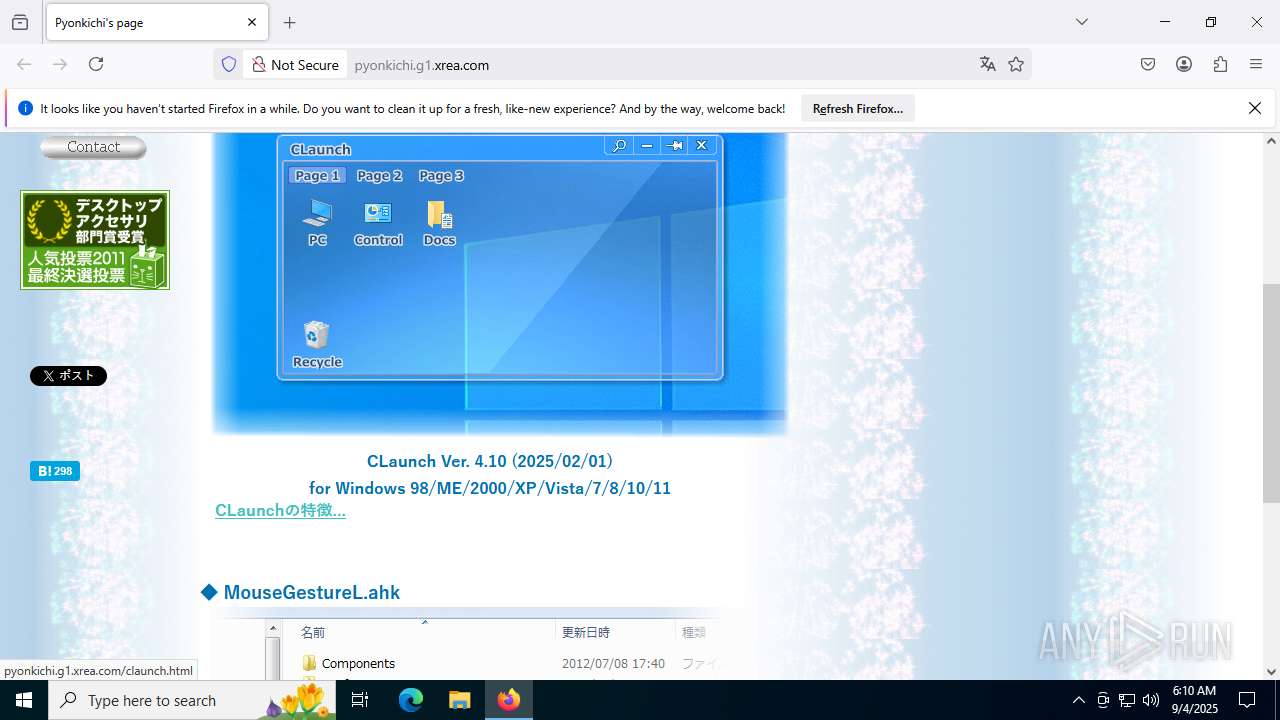Show Not Secure site information
This screenshot has width=1280, height=720.
[295, 64]
